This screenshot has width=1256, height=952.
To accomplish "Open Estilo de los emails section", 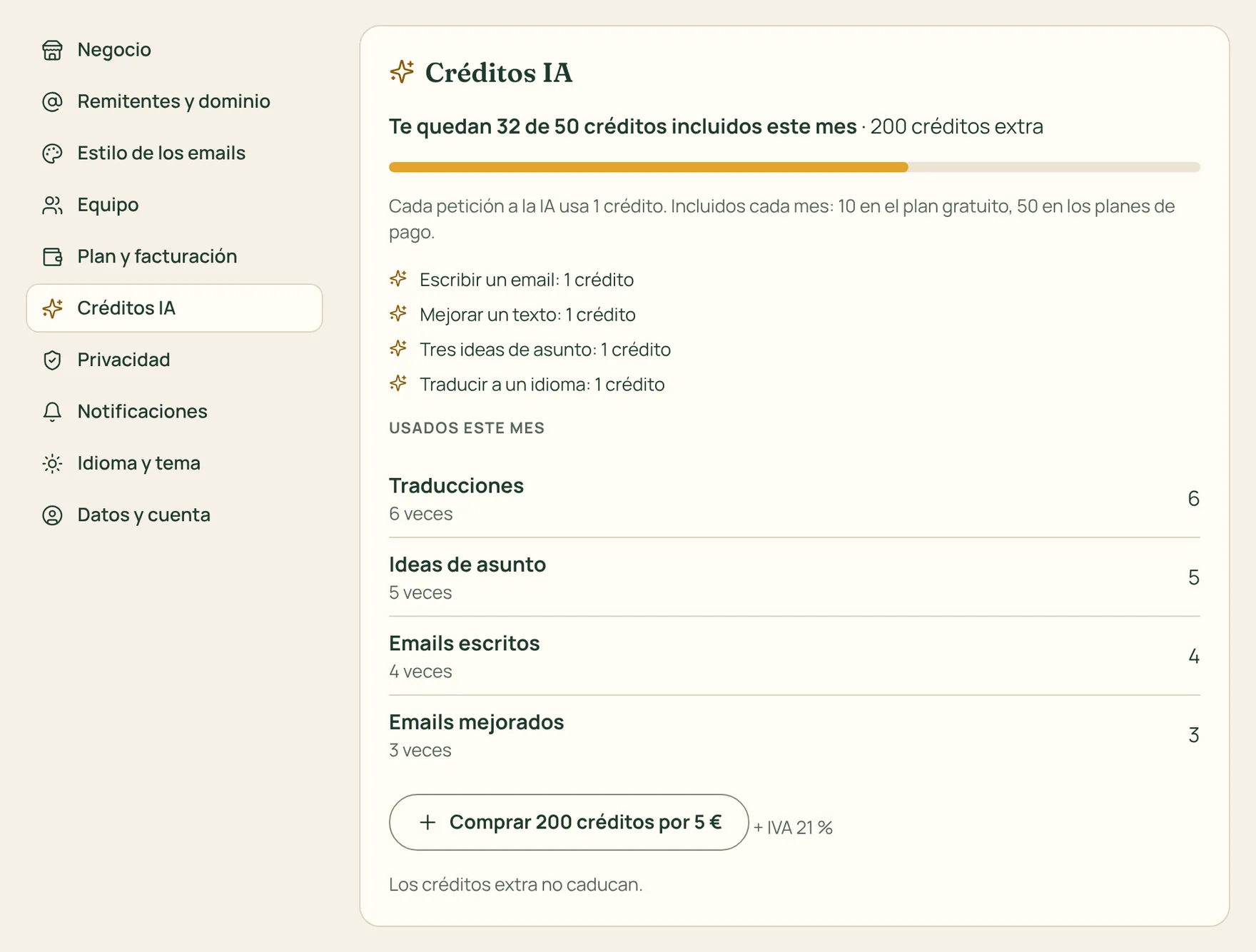I will coord(174,153).
